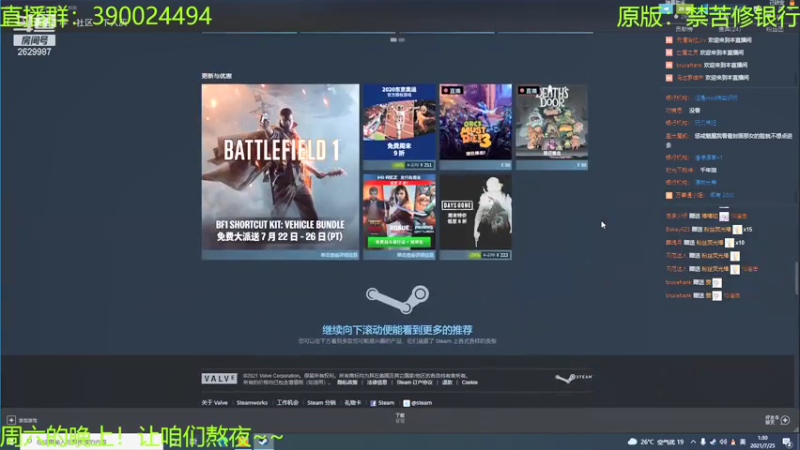Open the 法律信息 legal information link

377,382
